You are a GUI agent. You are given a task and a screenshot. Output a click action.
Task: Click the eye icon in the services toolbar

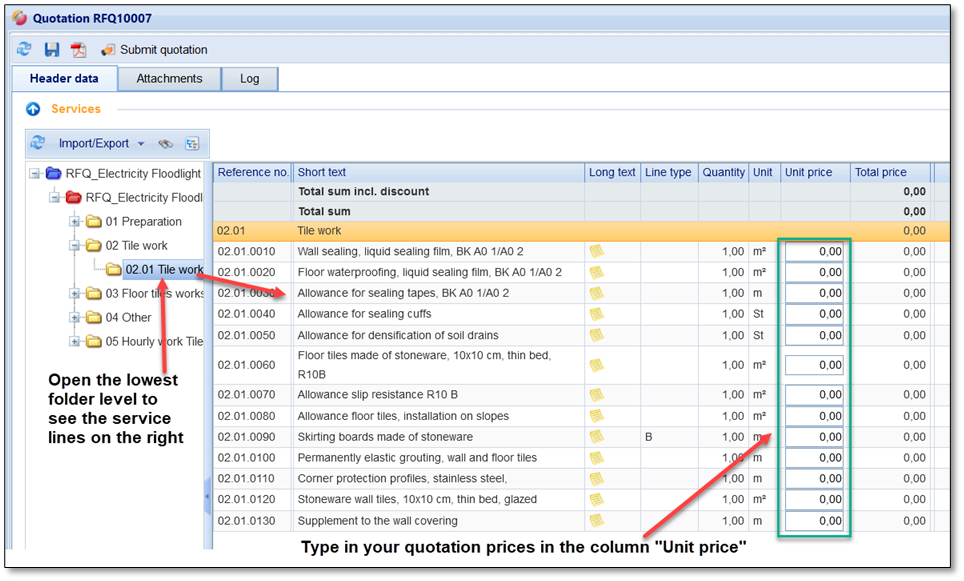pos(165,143)
